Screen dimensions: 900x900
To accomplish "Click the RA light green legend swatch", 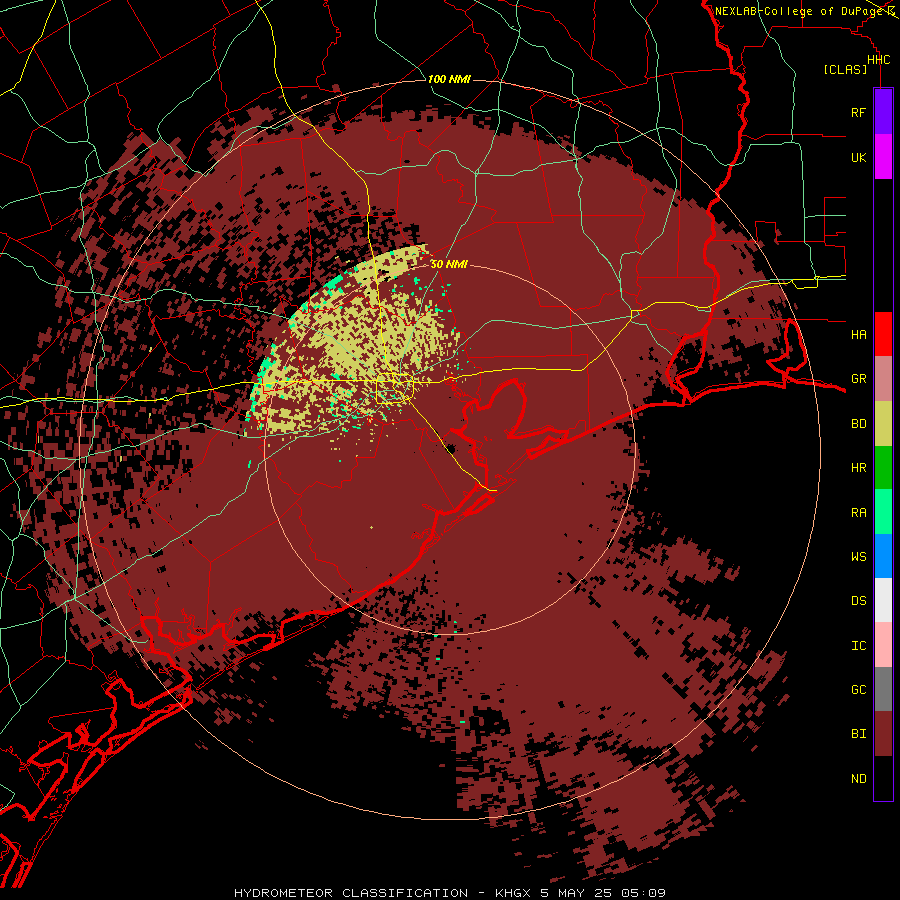I will [x=883, y=512].
